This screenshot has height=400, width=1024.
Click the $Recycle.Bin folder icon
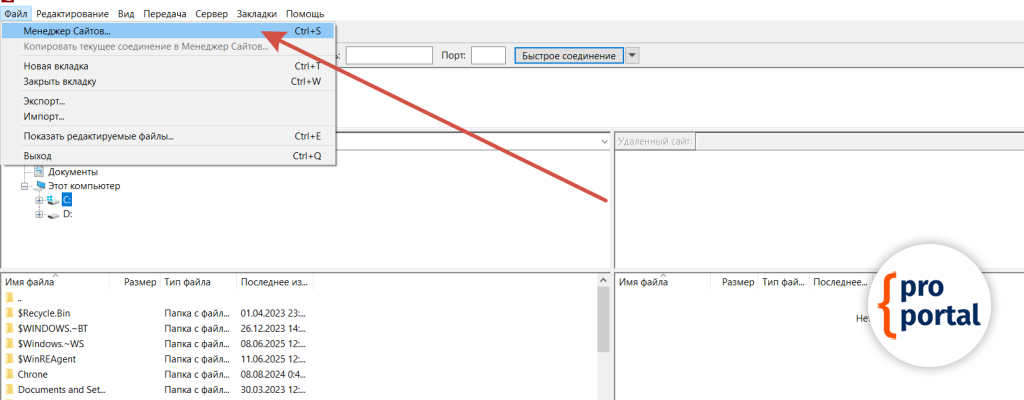10,313
